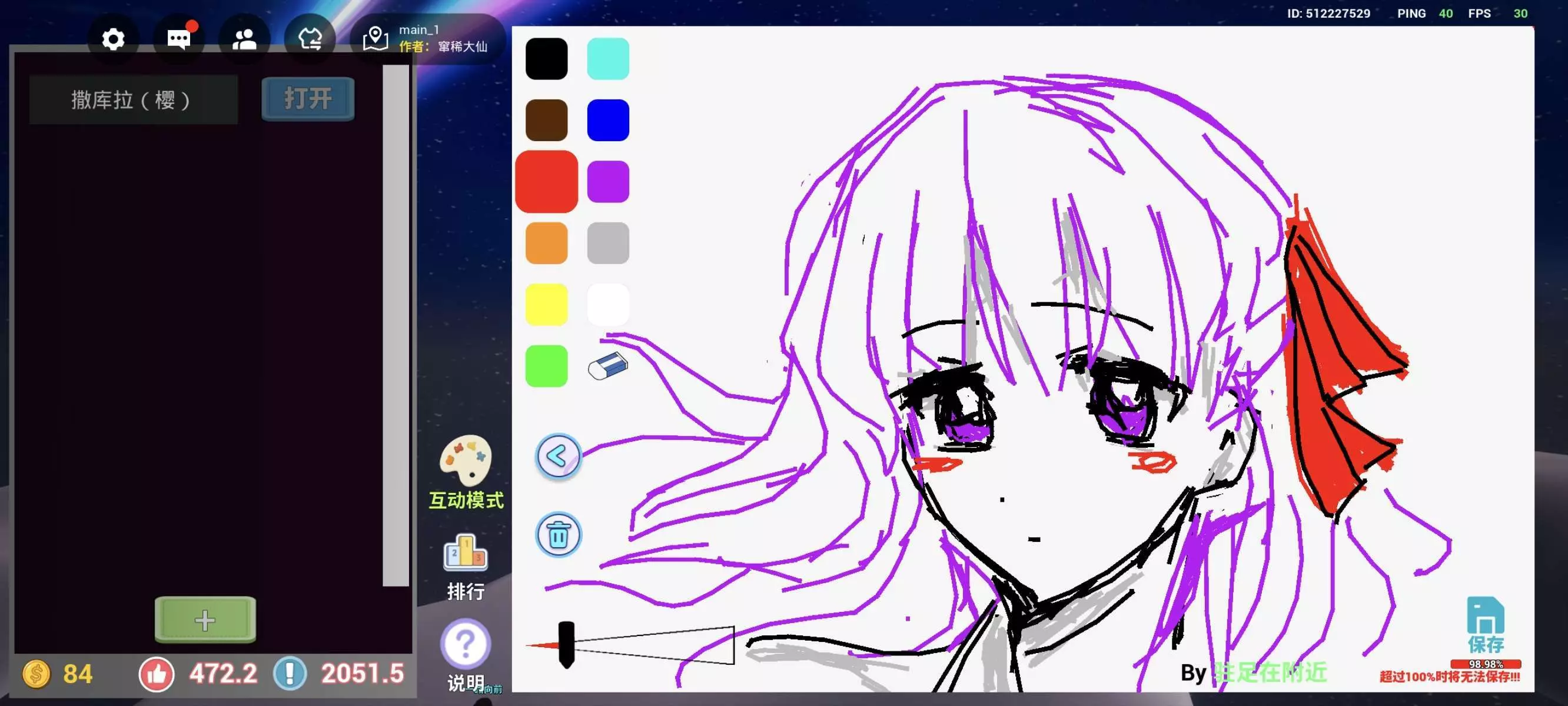Open the chat messages icon
The image size is (1568, 706).
coord(178,39)
